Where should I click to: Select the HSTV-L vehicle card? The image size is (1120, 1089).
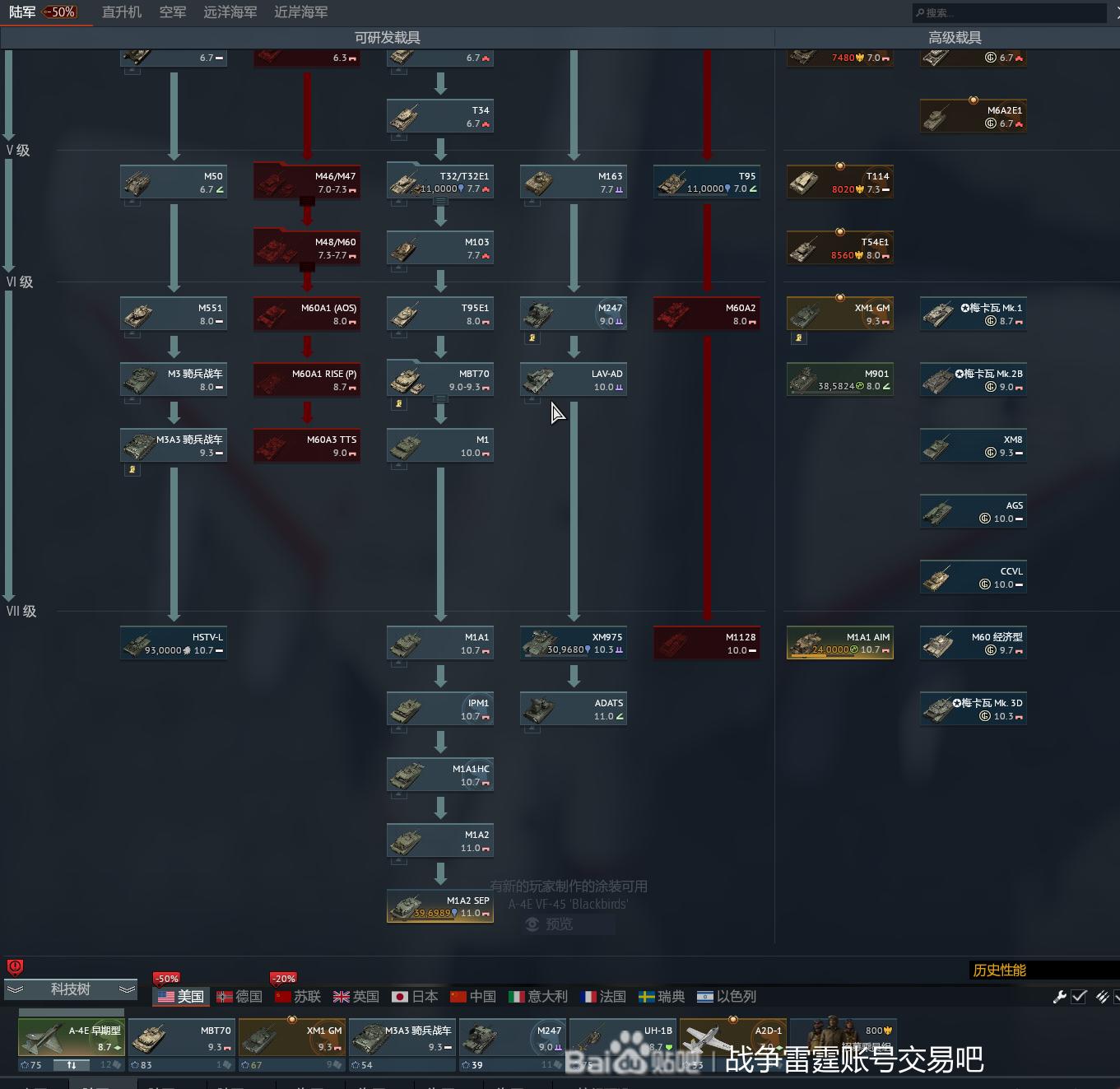point(174,643)
